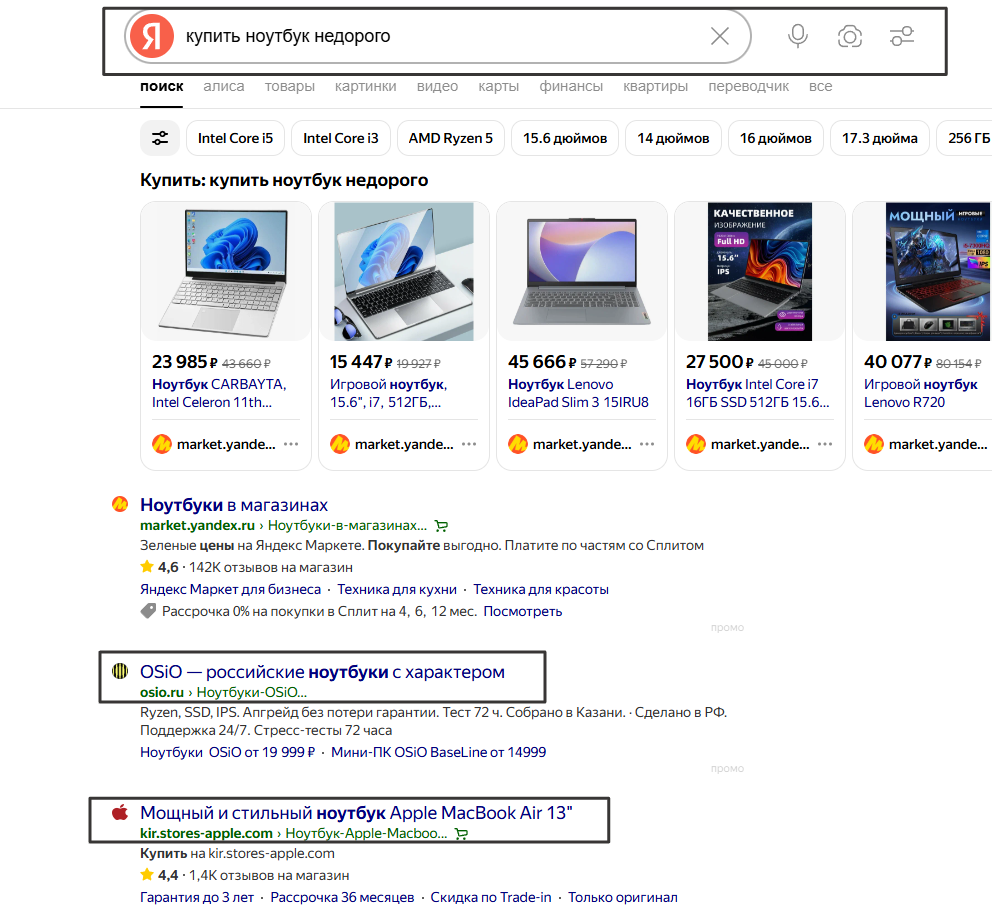Open more options for CARBAYTA laptop card
992x910 pixels.
tap(291, 444)
